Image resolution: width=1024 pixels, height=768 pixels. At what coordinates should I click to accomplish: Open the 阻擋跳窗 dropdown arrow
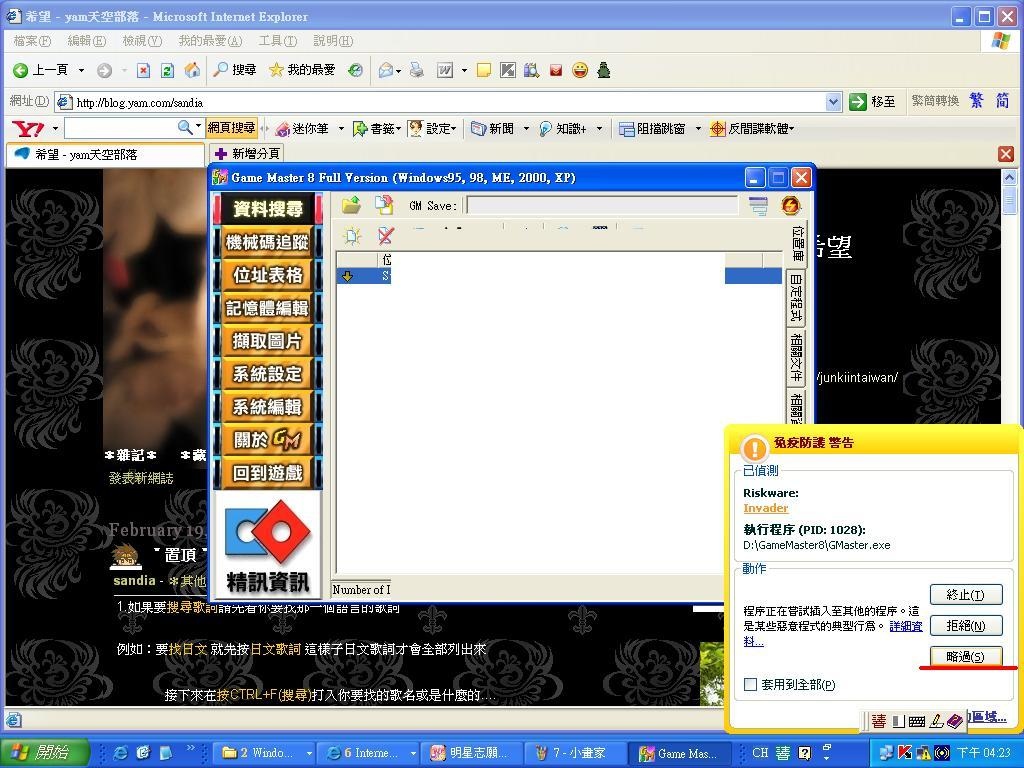698,129
